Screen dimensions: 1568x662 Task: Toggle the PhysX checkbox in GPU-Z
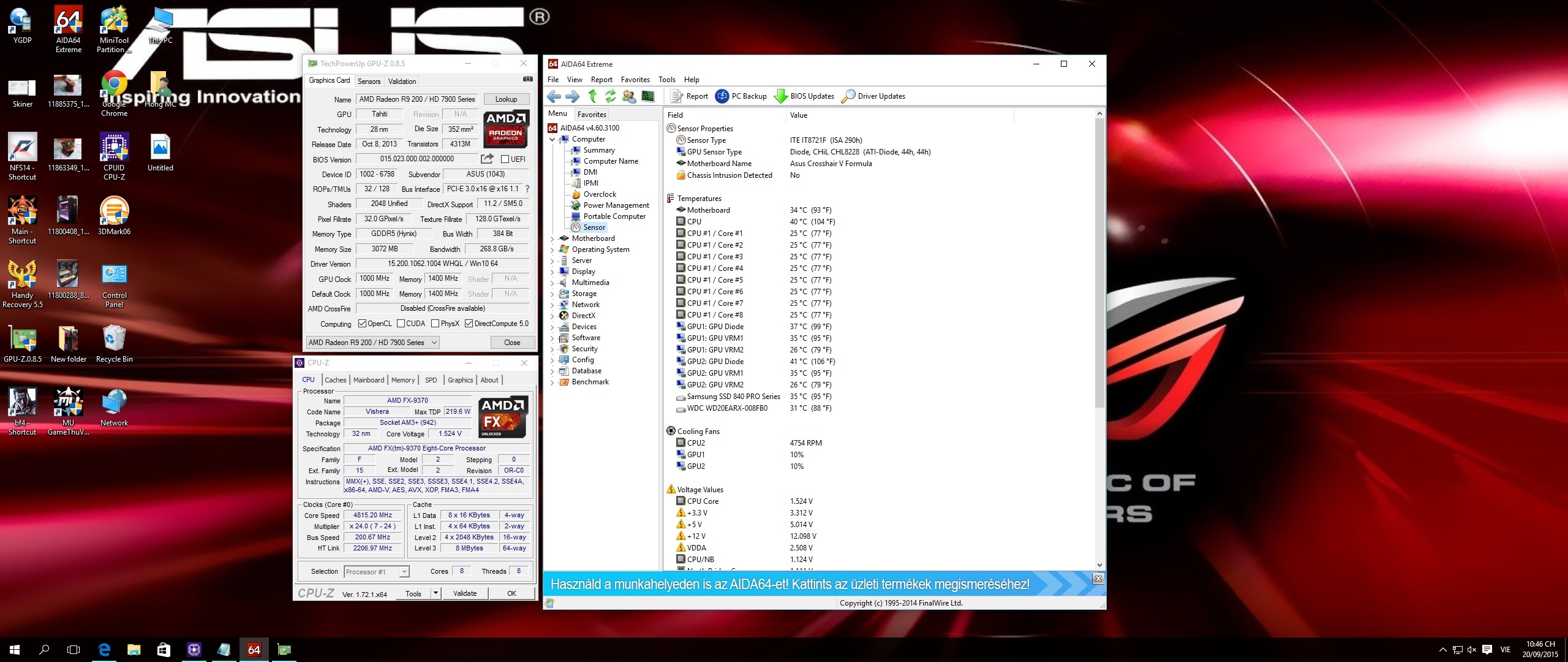(x=435, y=324)
